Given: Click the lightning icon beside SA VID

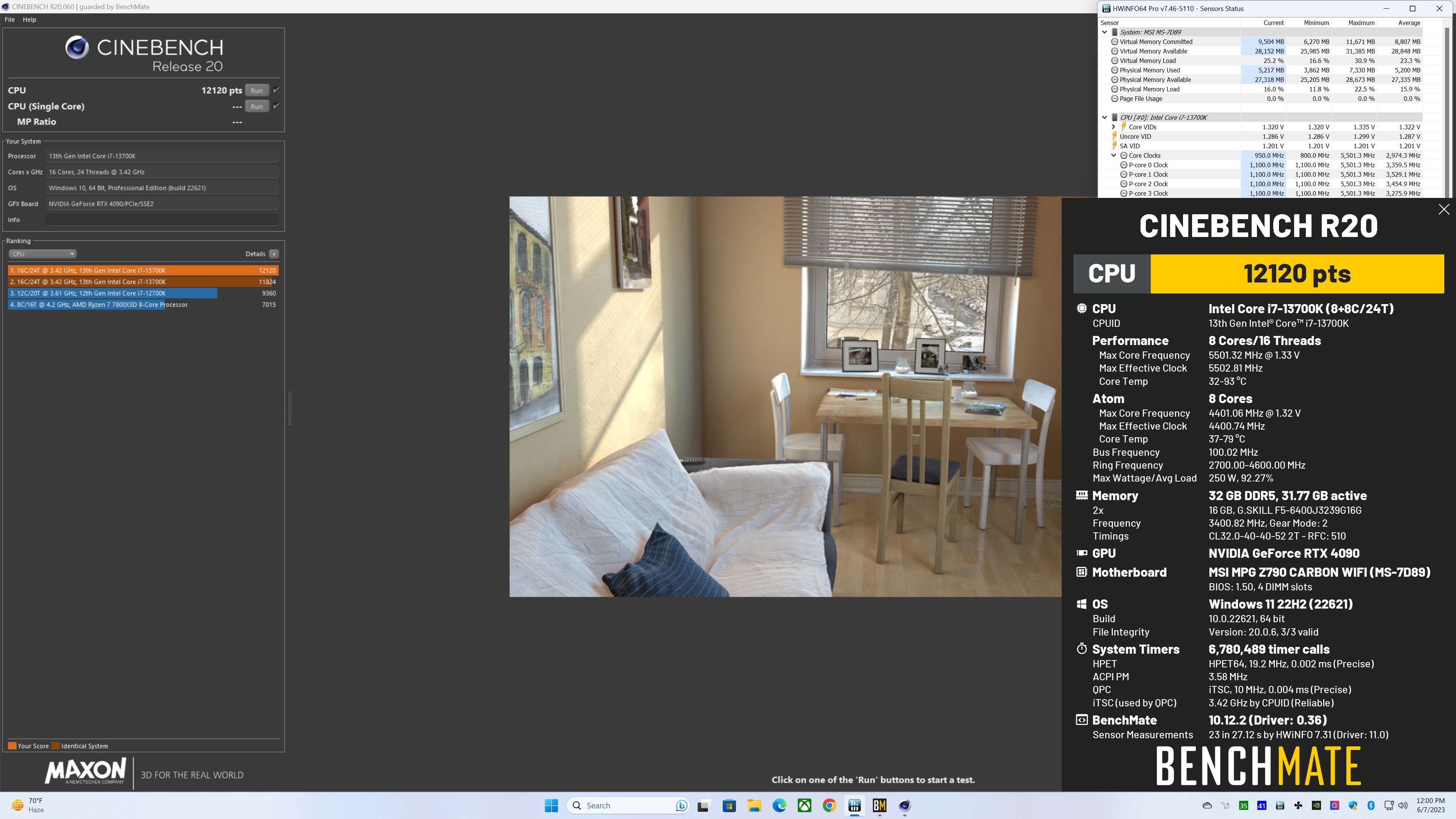Looking at the screenshot, I should click(1115, 146).
